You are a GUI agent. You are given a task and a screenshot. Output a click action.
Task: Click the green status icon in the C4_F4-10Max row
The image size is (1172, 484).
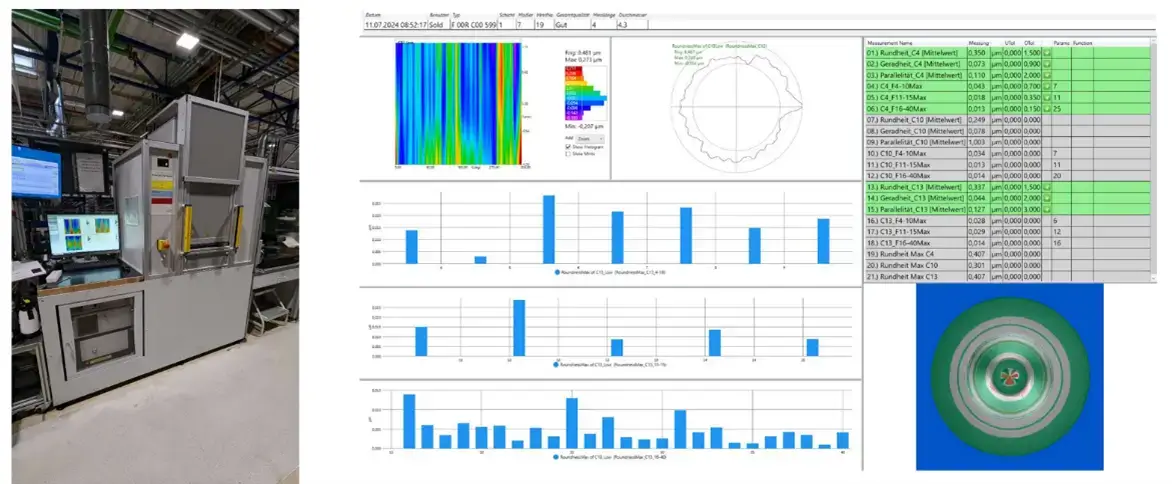click(1047, 87)
